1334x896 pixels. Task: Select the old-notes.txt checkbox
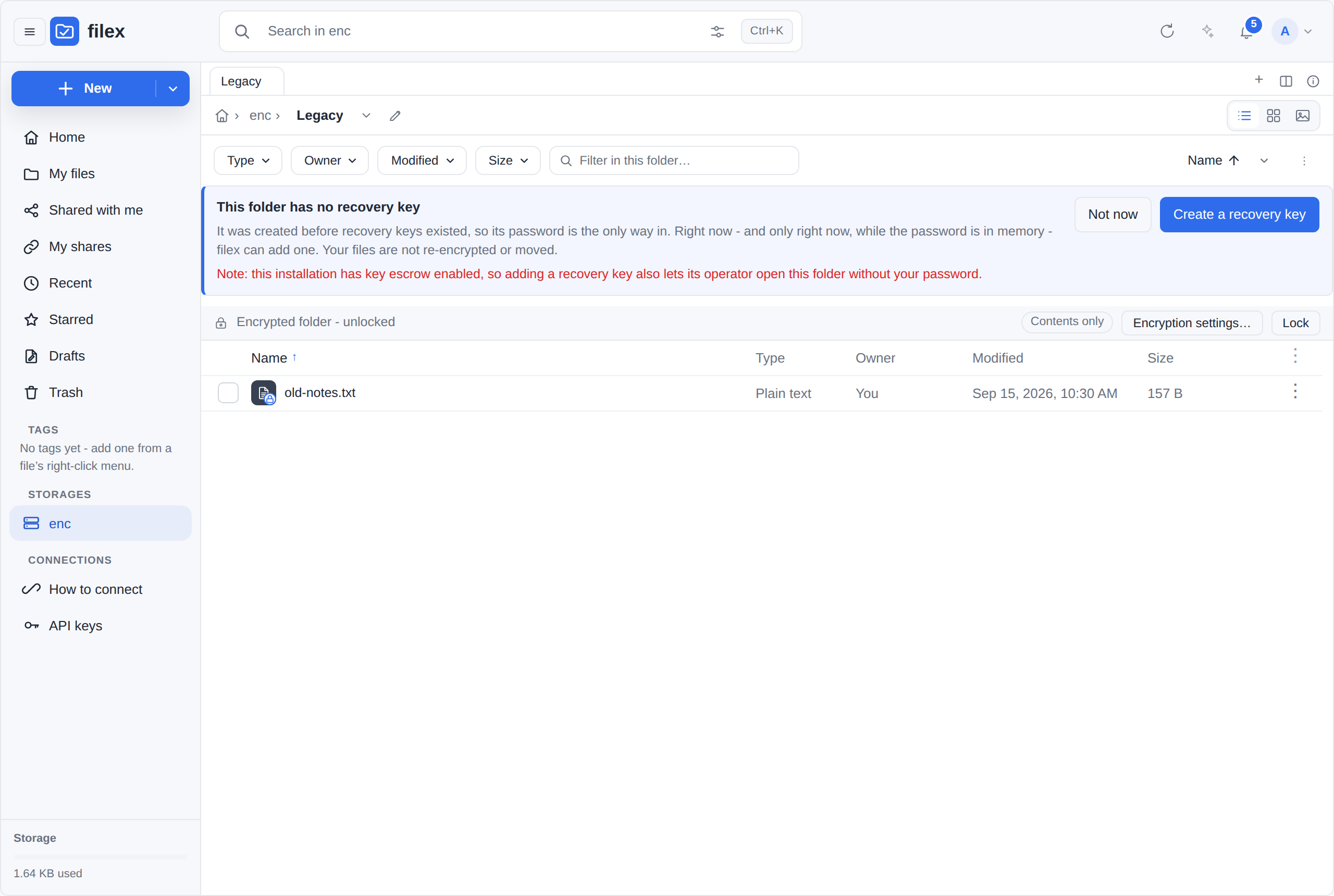click(x=228, y=393)
